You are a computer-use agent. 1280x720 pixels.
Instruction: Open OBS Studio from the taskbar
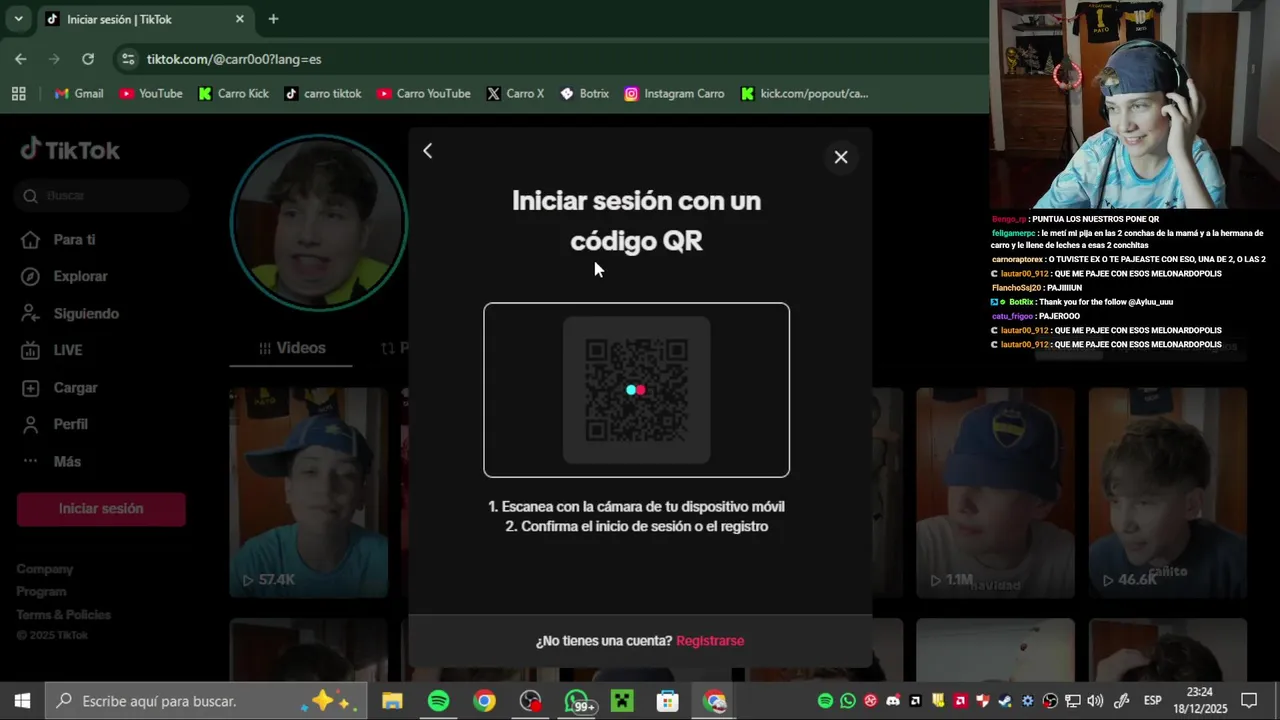coord(530,701)
